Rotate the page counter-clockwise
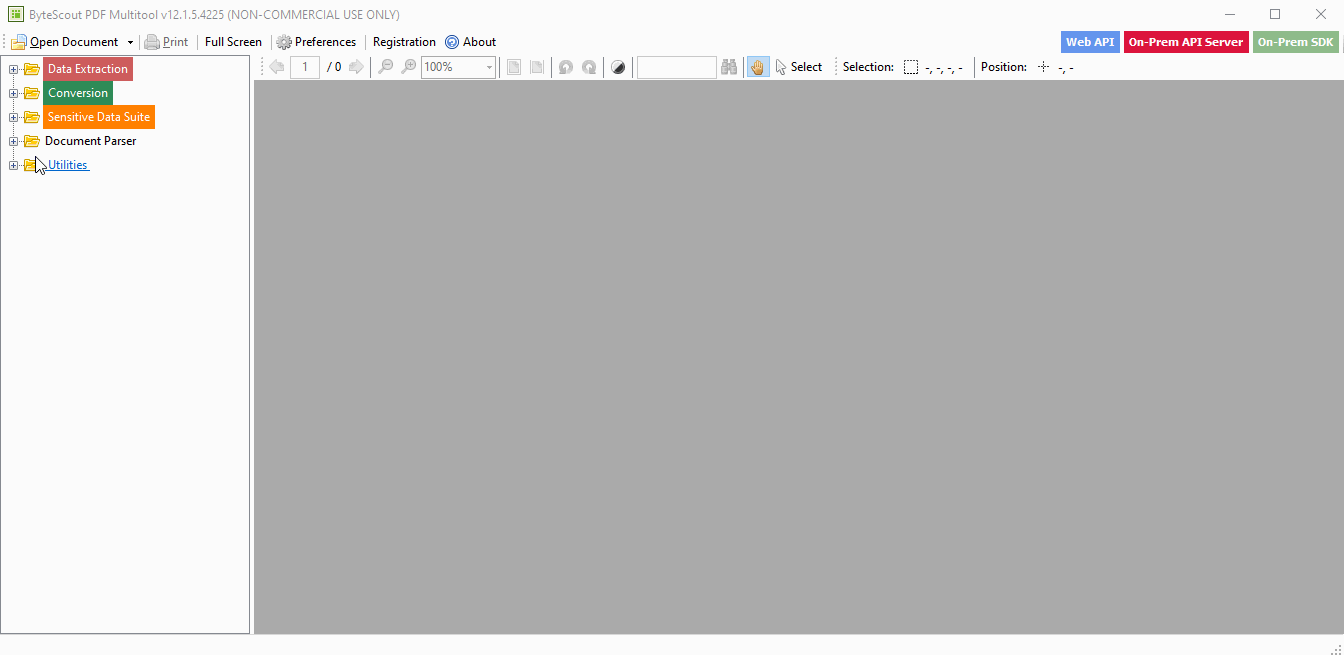This screenshot has height=655, width=1344. (566, 67)
